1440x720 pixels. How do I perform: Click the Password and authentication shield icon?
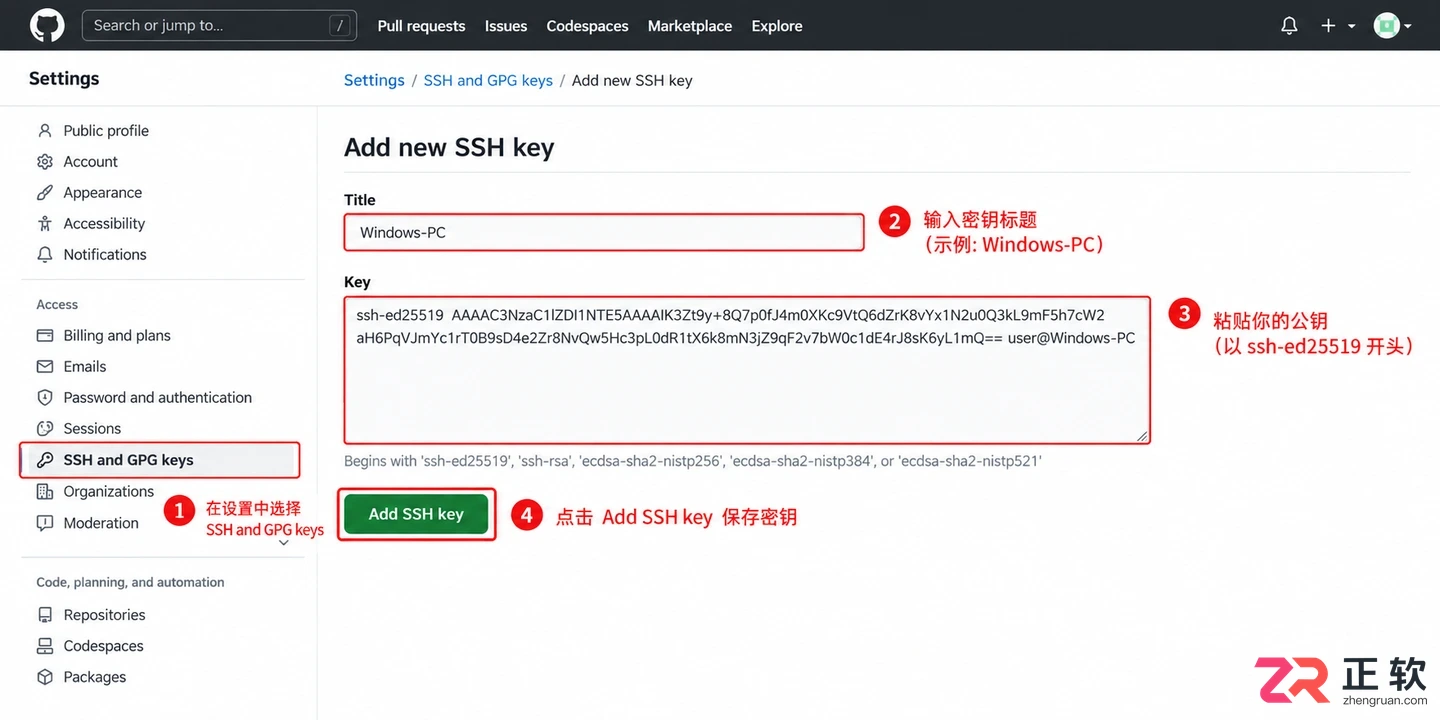pyautogui.click(x=44, y=398)
